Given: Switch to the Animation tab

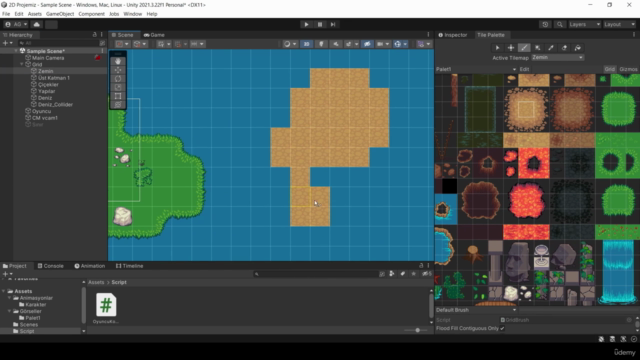Looking at the screenshot, I should 90,266.
